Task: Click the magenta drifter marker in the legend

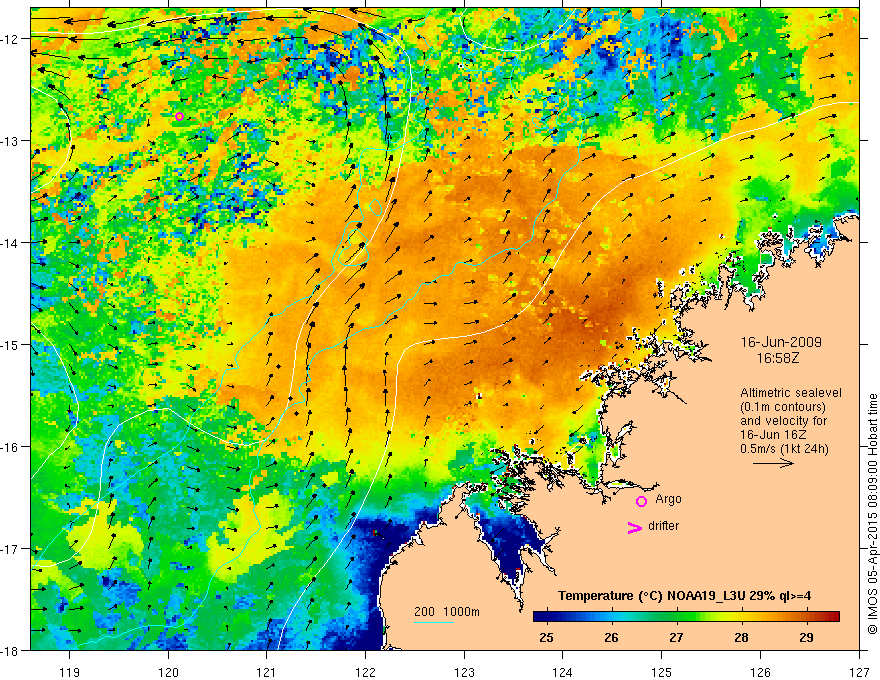Action: (634, 527)
